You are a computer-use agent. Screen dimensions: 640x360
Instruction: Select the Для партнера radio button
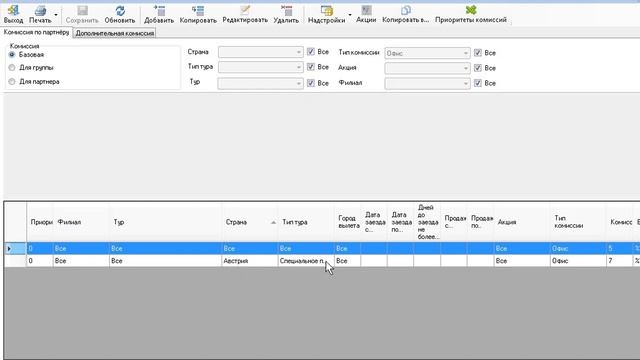(x=12, y=82)
